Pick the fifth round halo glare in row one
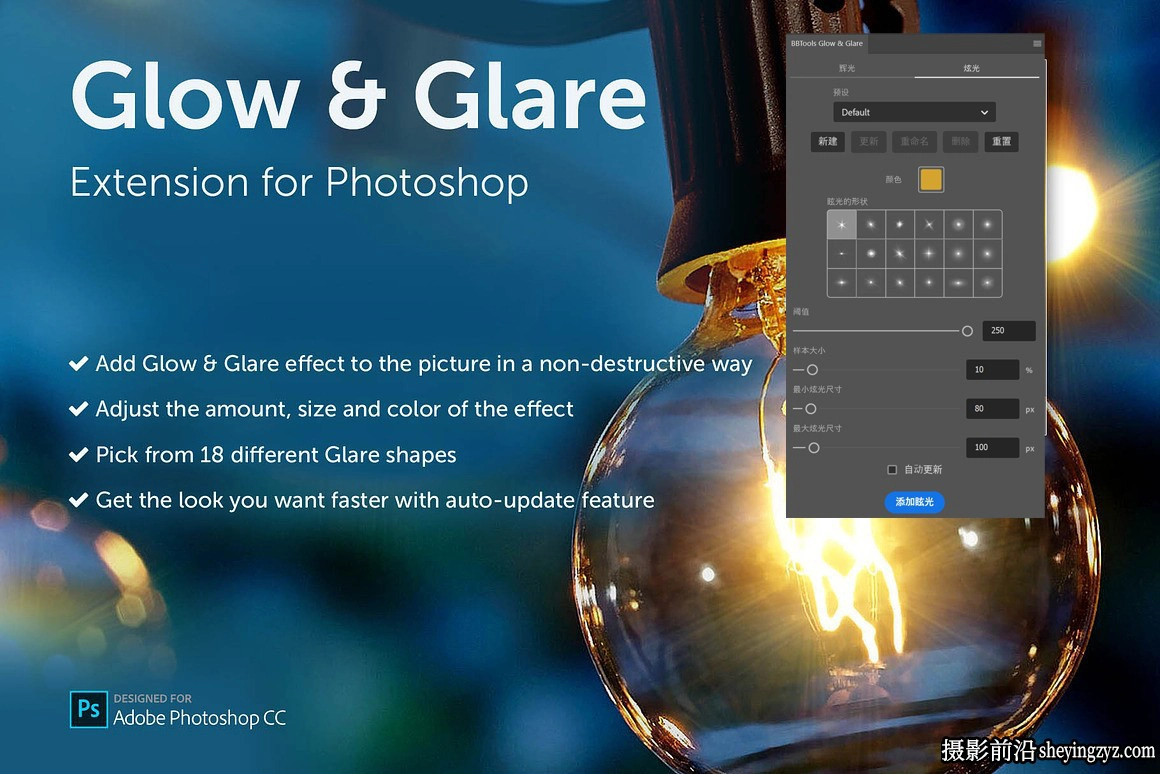Viewport: 1160px width, 774px height. click(x=958, y=225)
